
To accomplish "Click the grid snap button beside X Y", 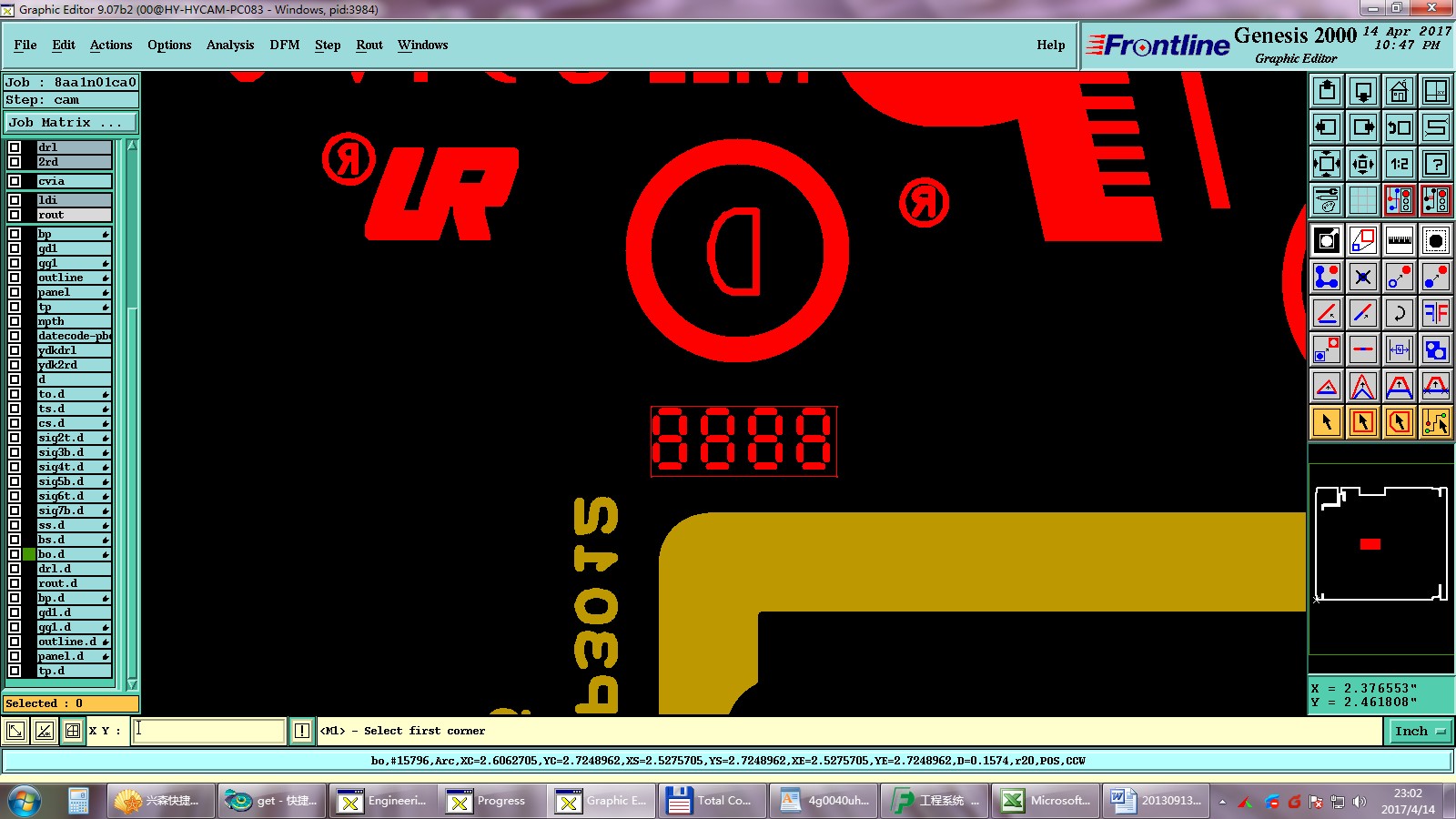I will [x=73, y=731].
